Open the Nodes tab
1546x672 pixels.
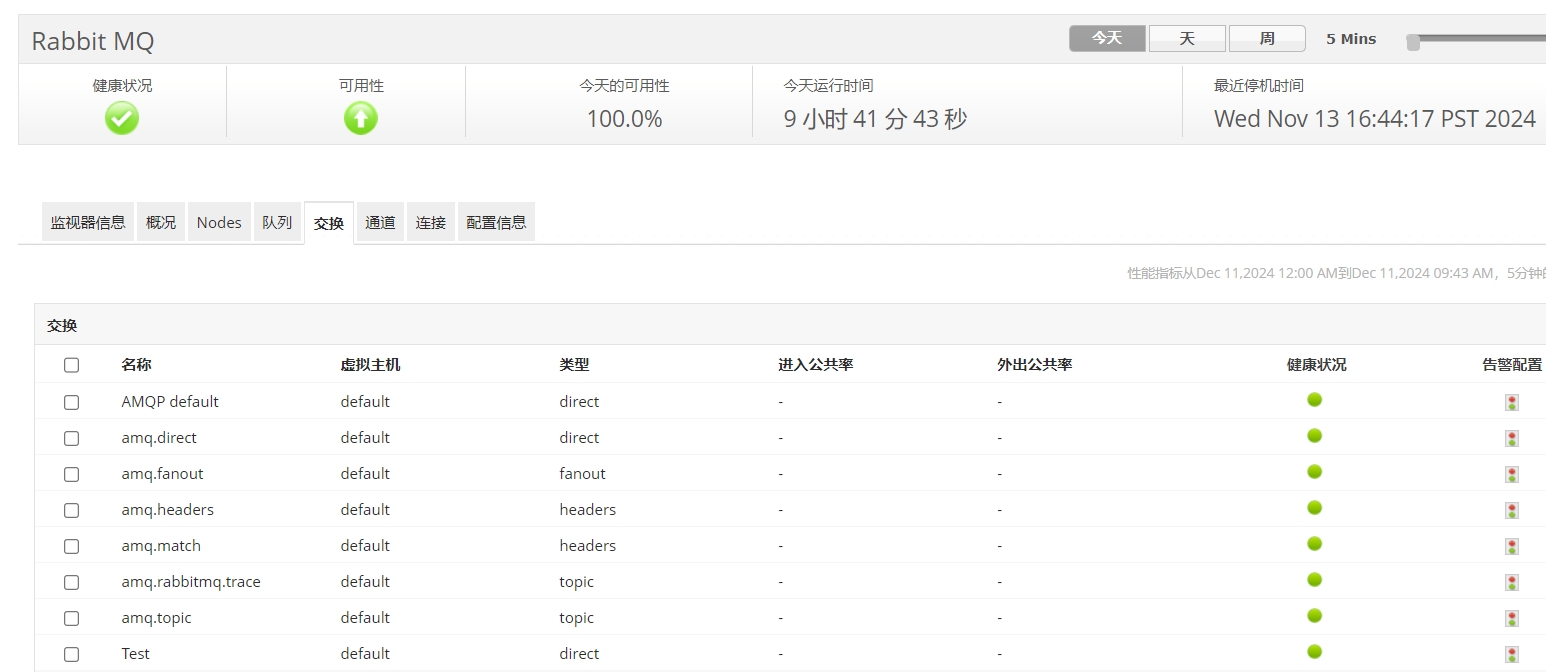click(219, 222)
